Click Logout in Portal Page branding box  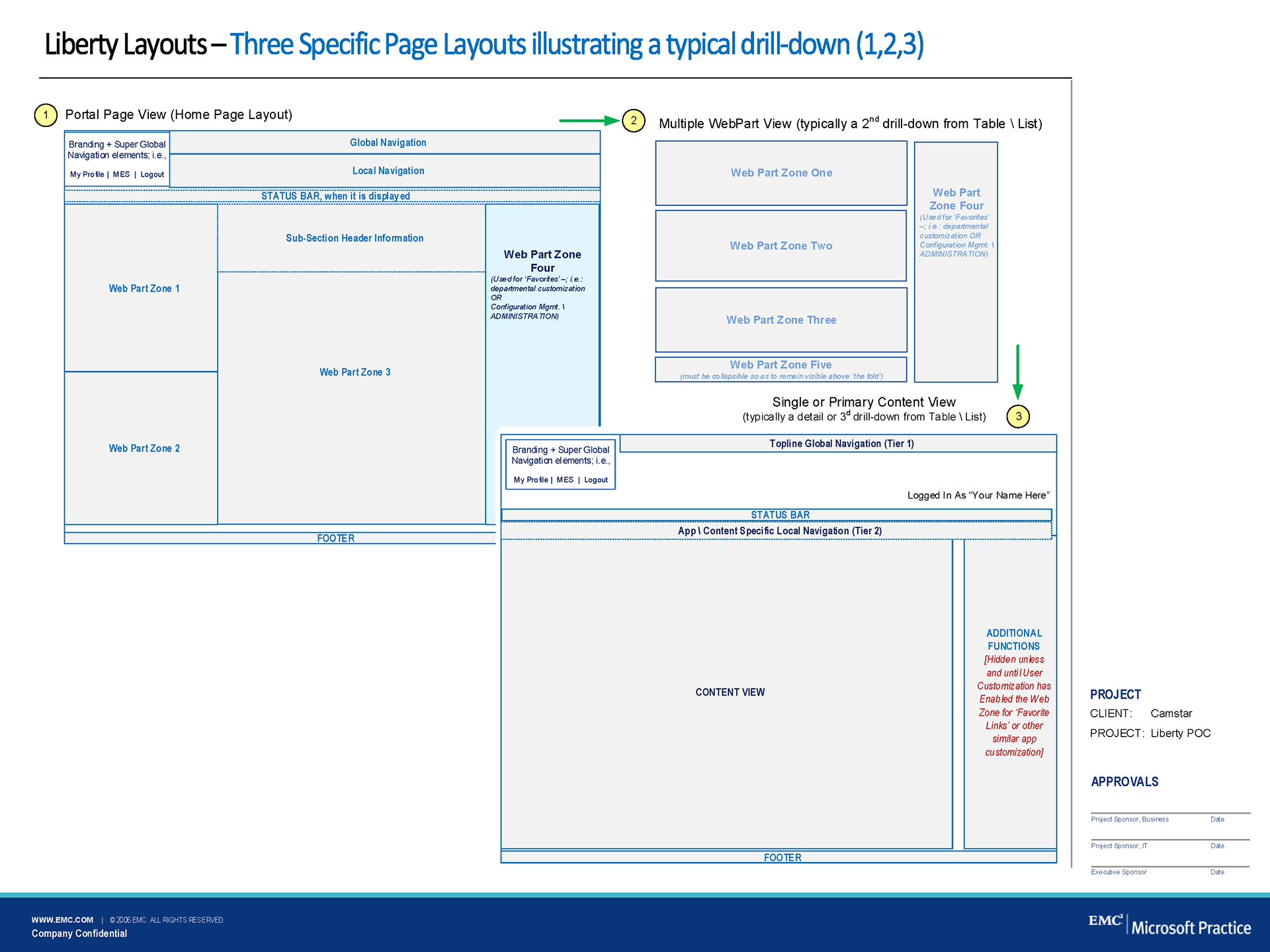coord(152,175)
